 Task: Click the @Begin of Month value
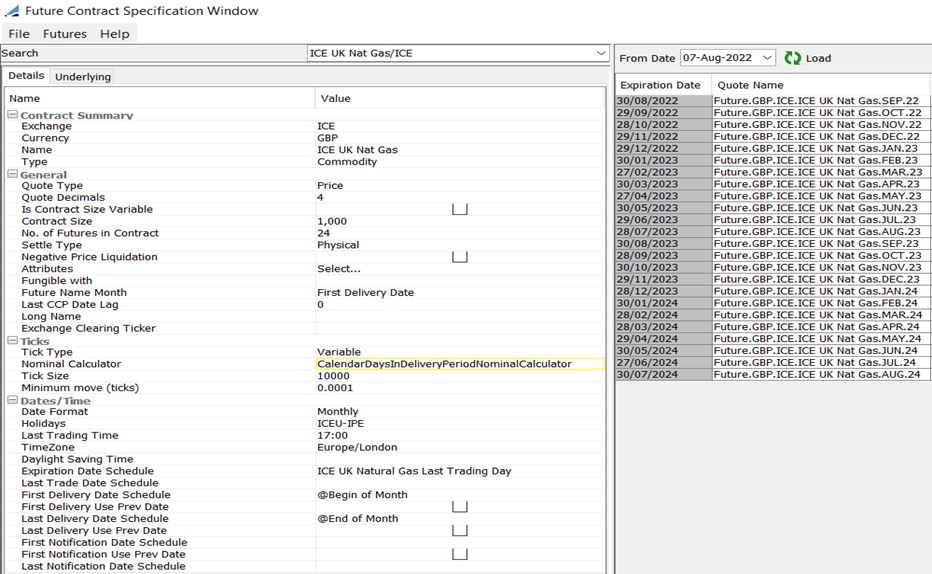363,494
